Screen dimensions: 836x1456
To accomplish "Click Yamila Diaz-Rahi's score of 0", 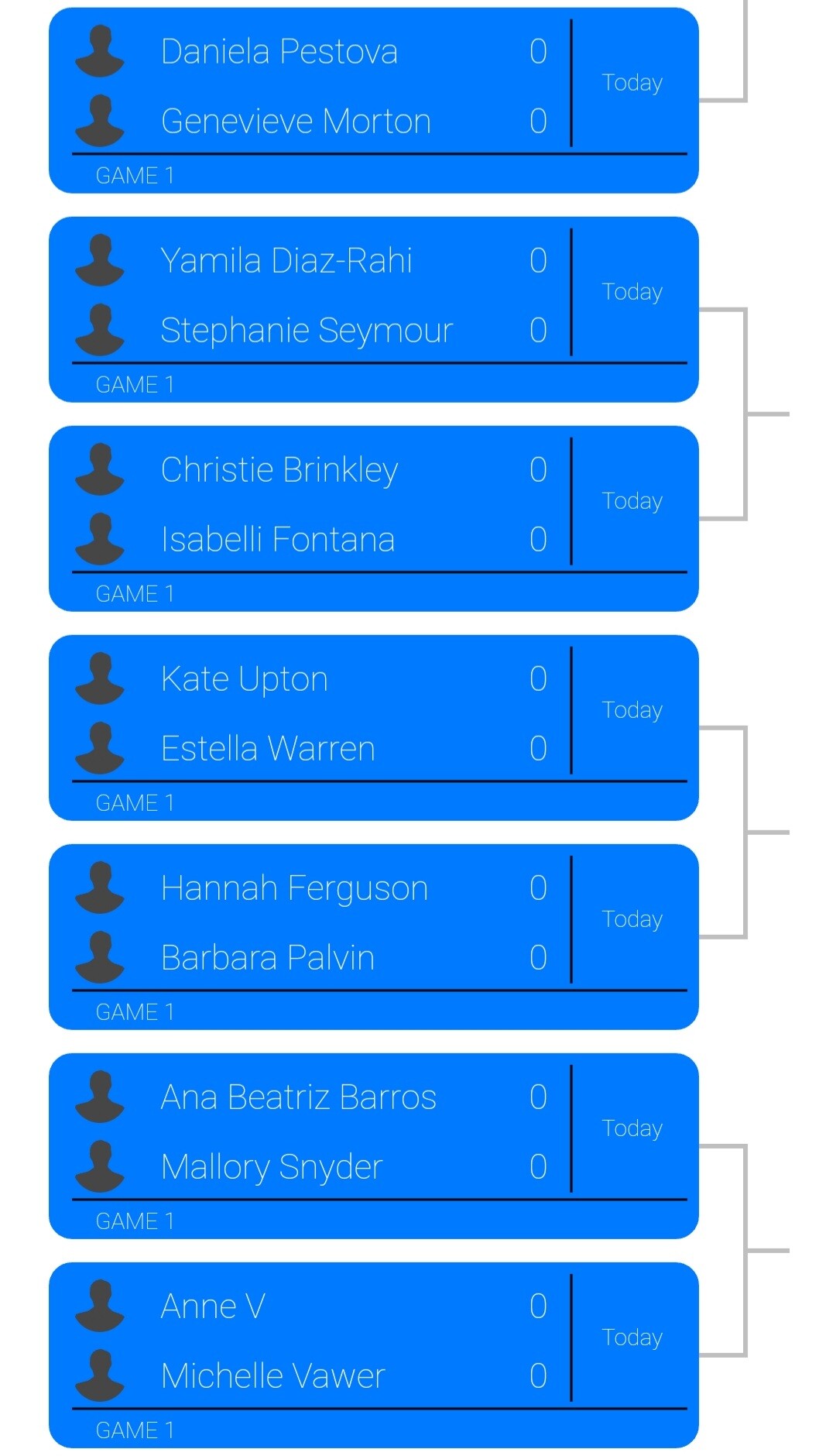I will 538,261.
